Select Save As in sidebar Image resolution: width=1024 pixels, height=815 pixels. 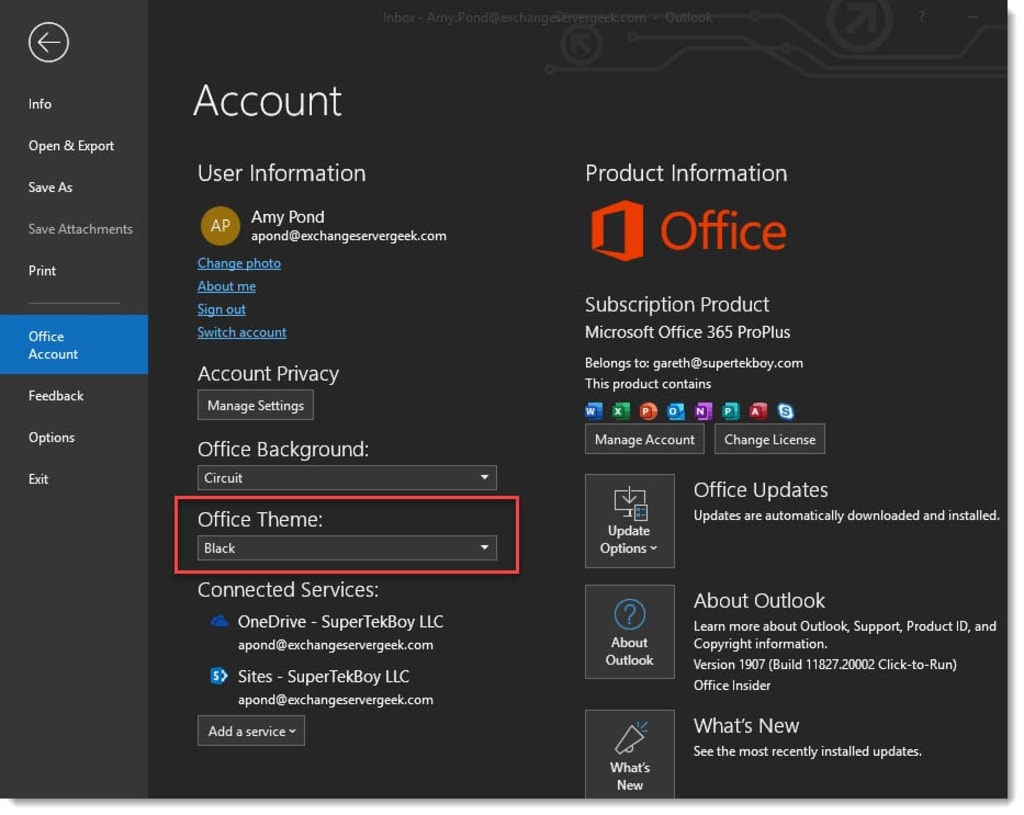tap(50, 187)
